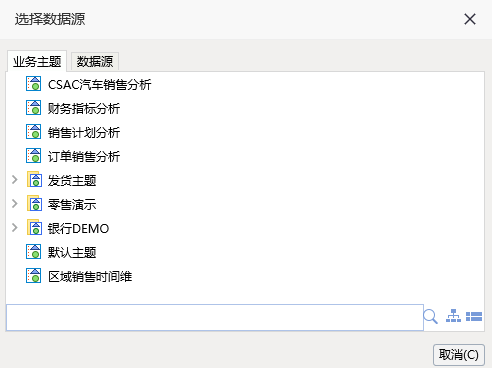The width and height of the screenshot is (492, 368).
Task: Click the 银行DEMO folder icon
Action: (34, 228)
